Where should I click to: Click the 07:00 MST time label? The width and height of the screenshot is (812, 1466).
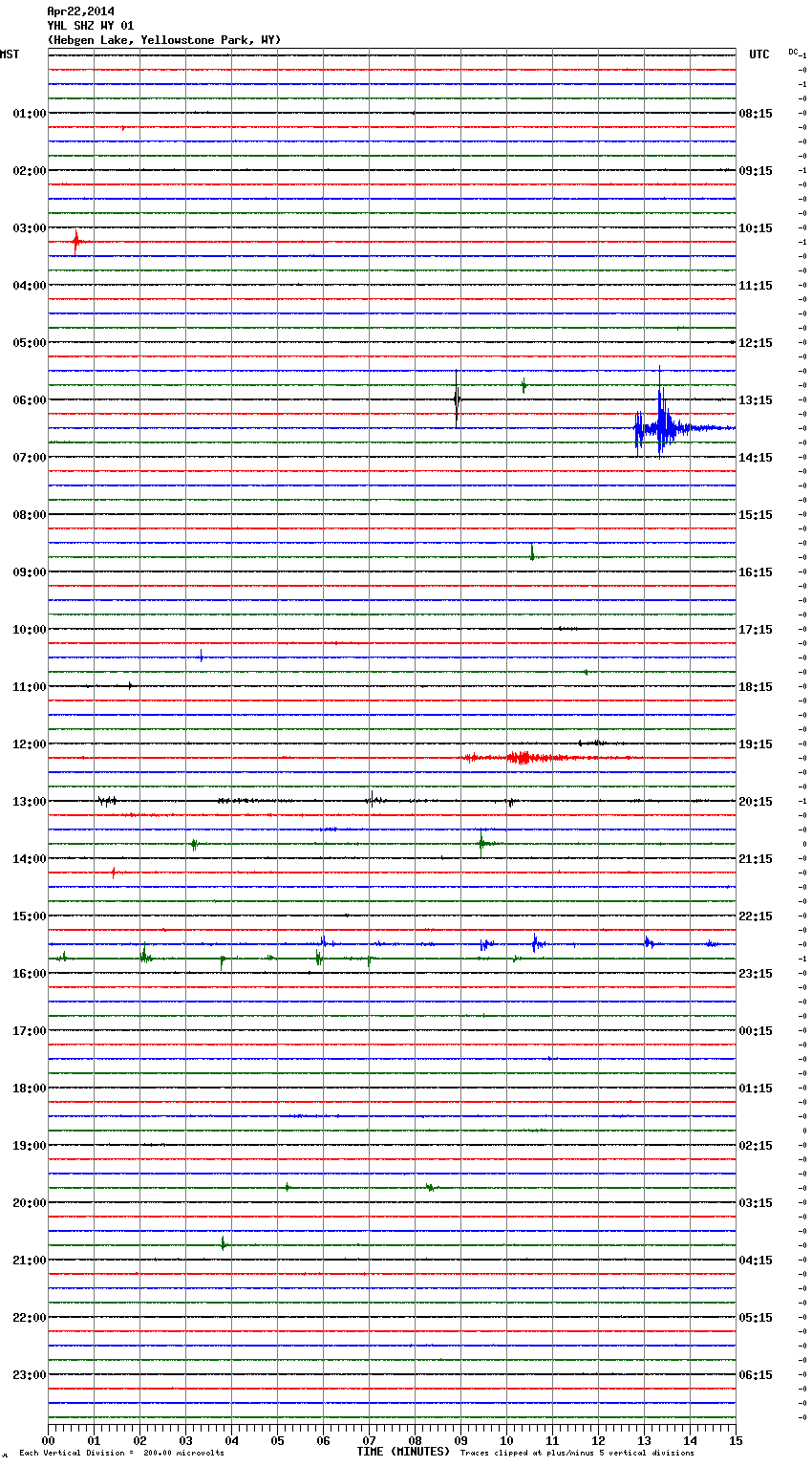pyautogui.click(x=30, y=458)
